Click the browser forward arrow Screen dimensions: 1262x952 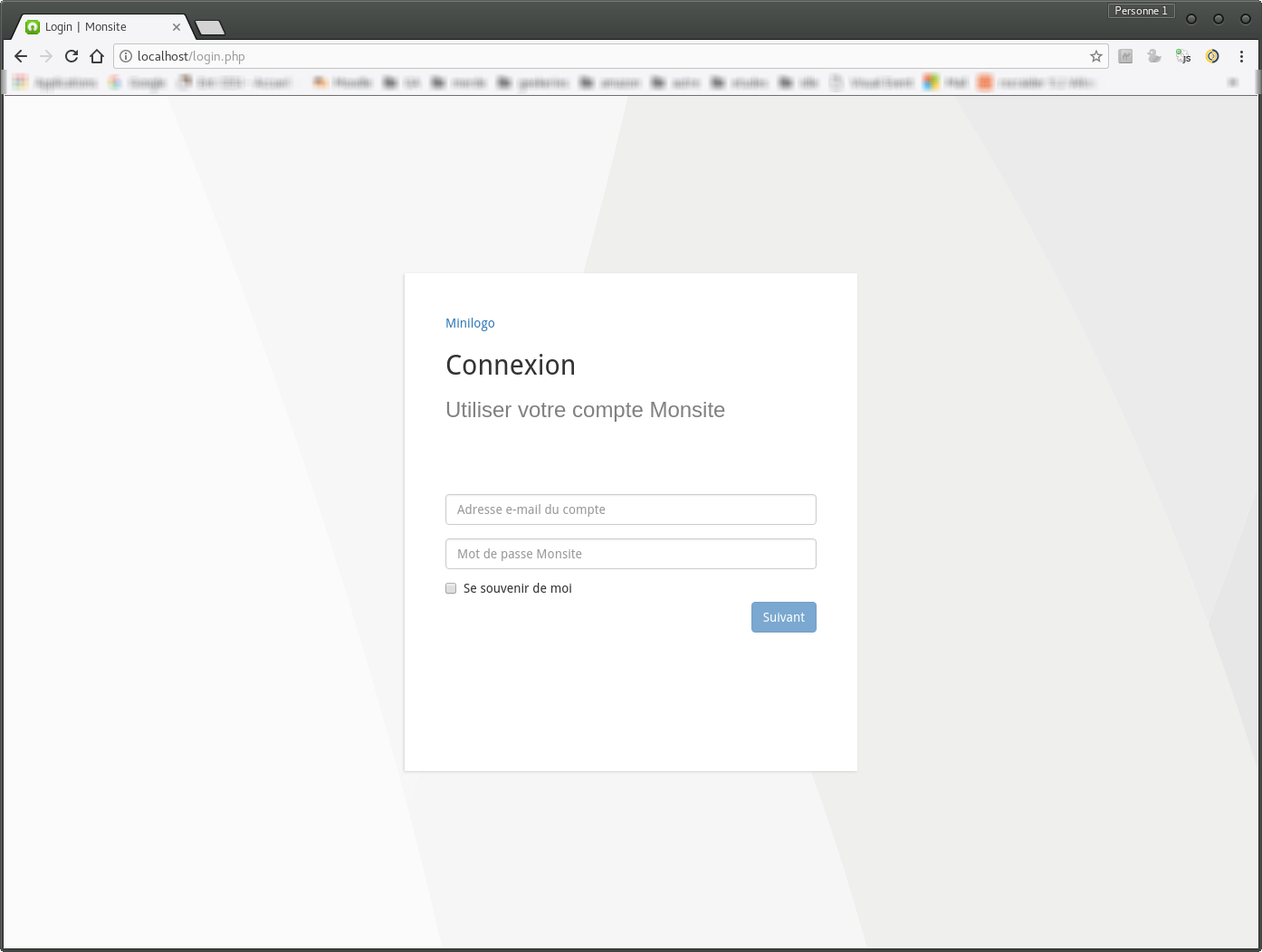[x=46, y=56]
